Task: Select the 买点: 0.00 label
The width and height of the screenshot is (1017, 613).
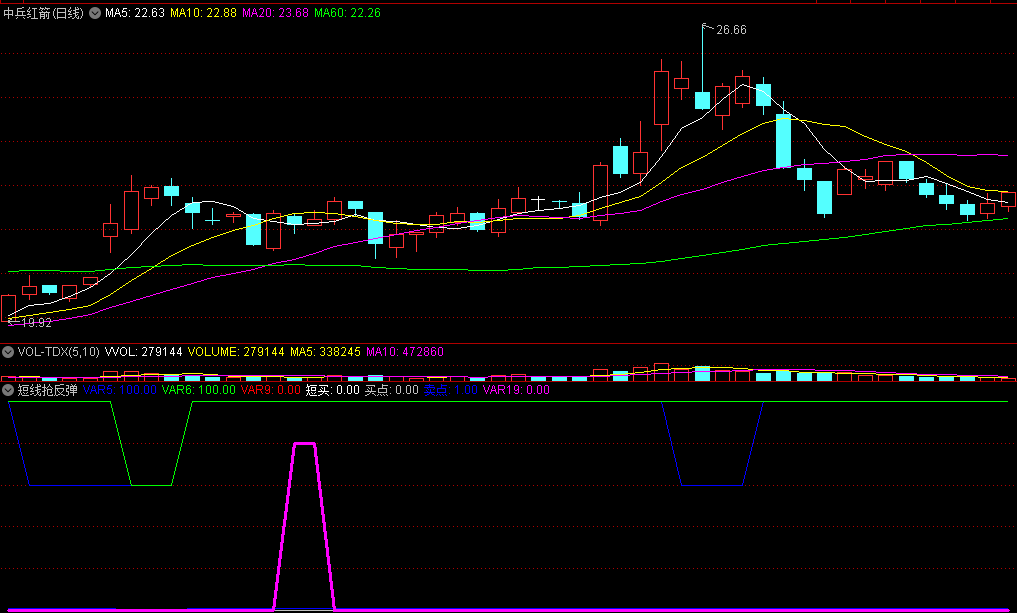Action: click(x=392, y=390)
